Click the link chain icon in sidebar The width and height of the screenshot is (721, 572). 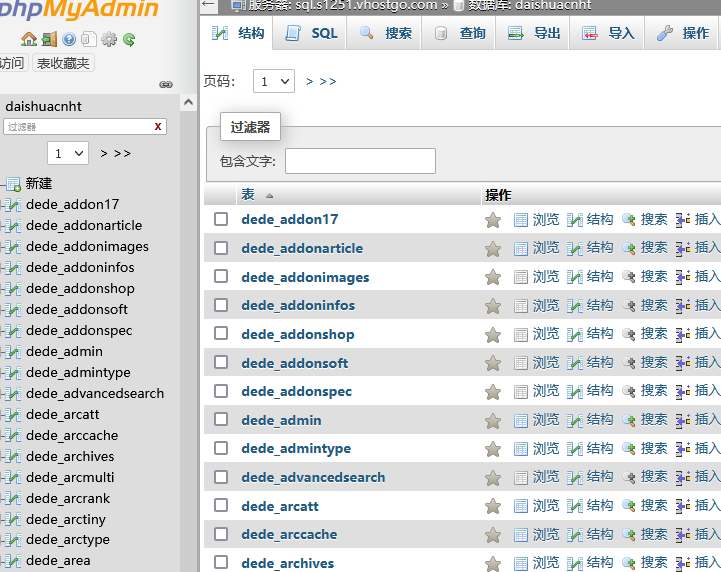tap(166, 85)
